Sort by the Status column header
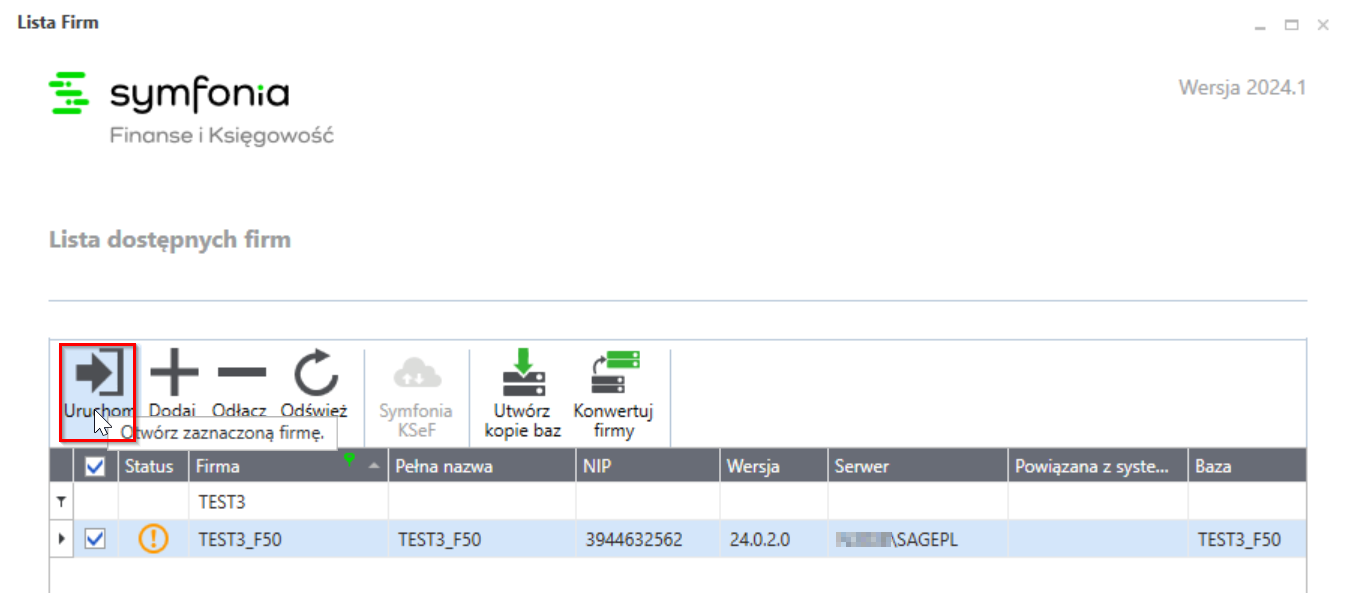 (153, 466)
